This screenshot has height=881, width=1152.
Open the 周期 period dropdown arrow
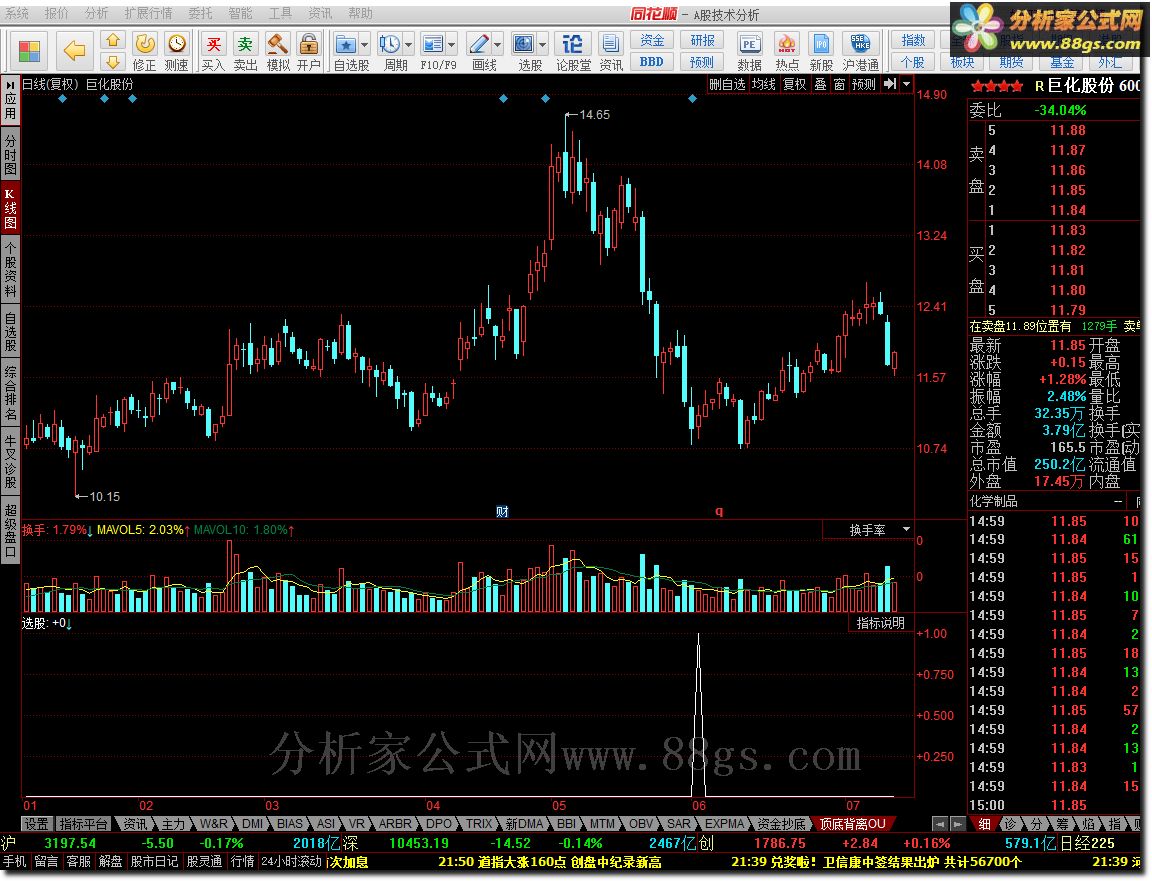click(408, 45)
